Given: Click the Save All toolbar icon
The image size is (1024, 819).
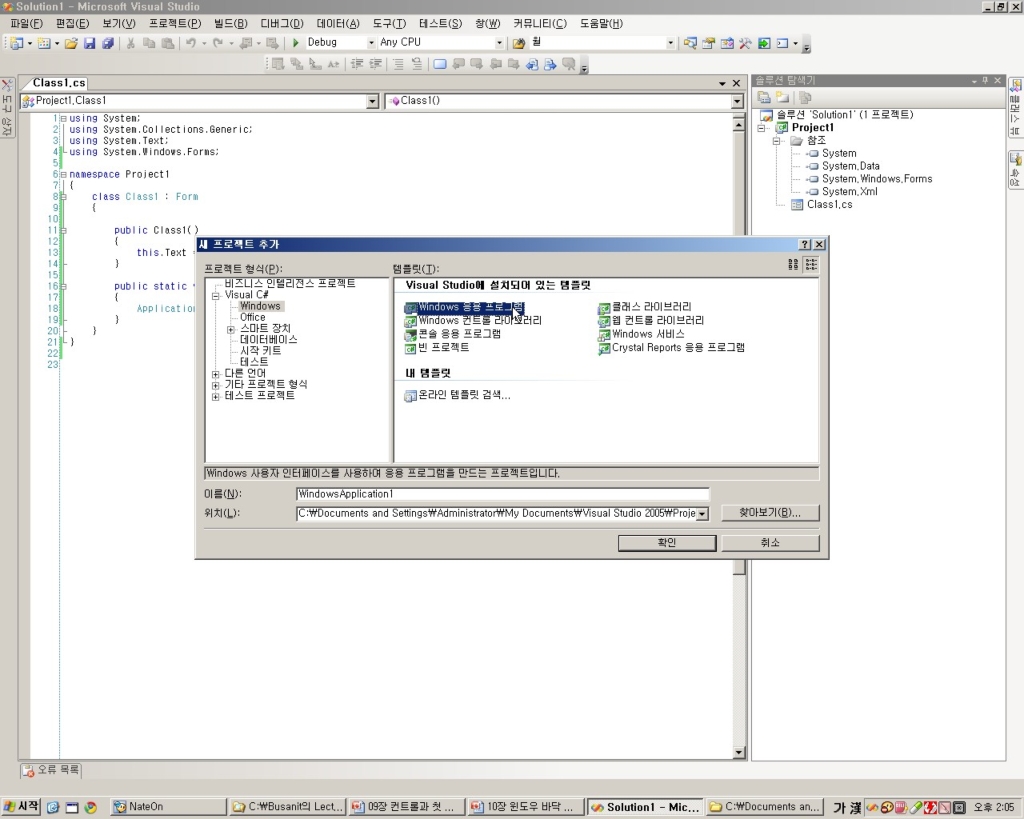Looking at the screenshot, I should click(108, 43).
